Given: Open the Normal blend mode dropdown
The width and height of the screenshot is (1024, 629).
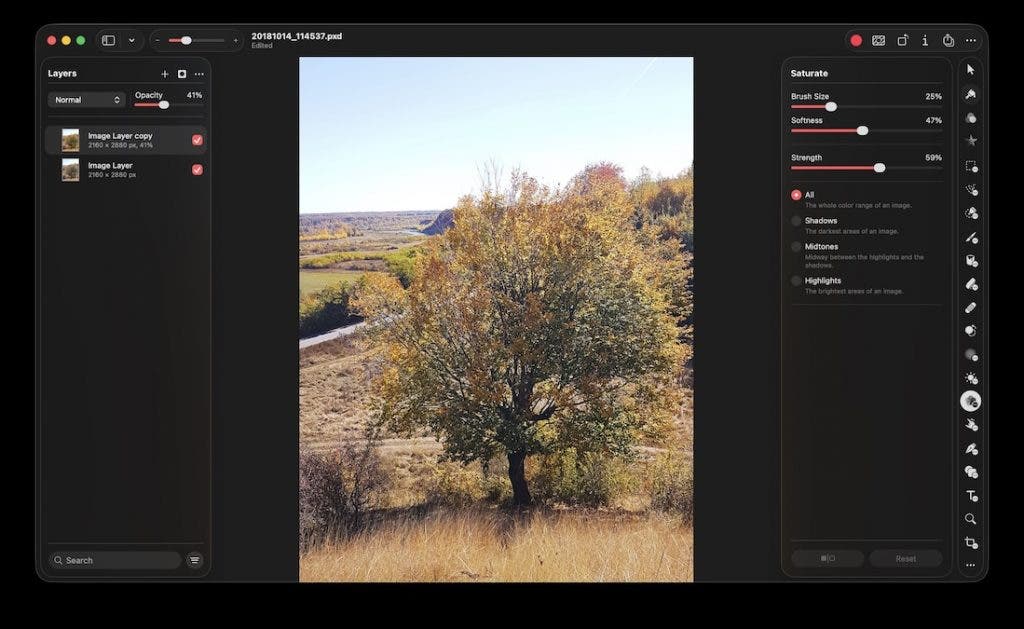Looking at the screenshot, I should tap(86, 99).
